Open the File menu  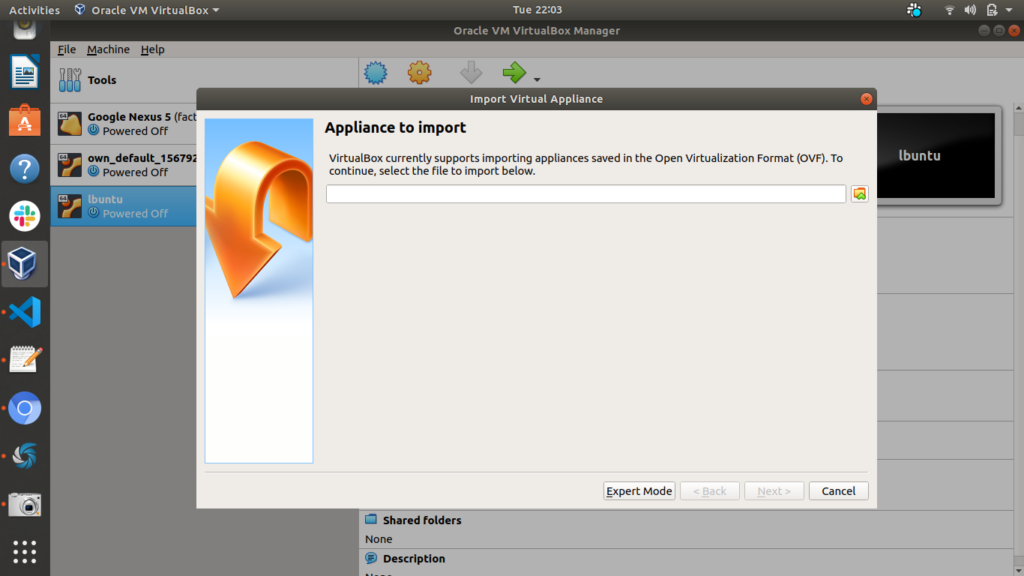(67, 49)
